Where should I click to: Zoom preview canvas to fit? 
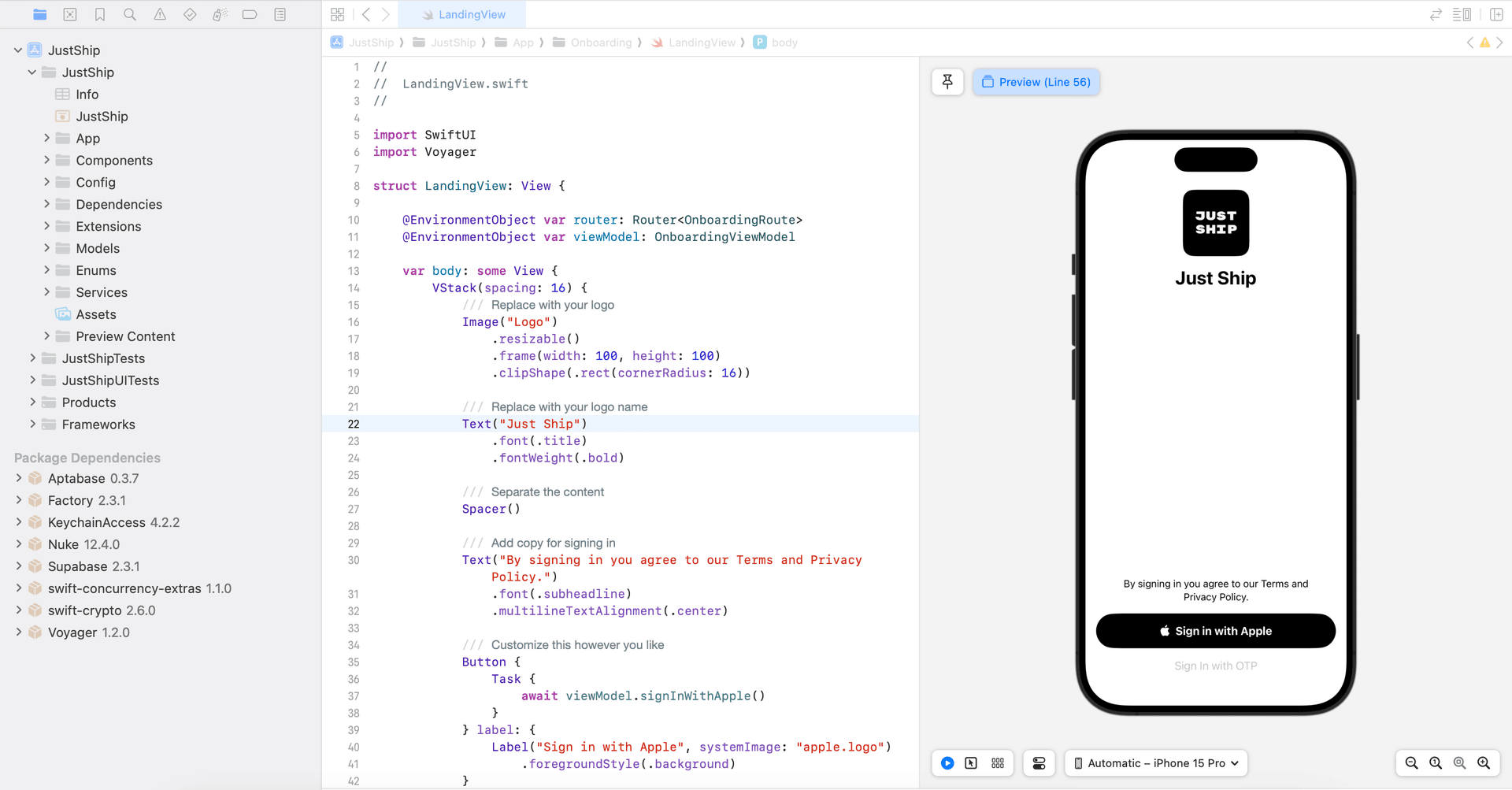[x=1459, y=763]
